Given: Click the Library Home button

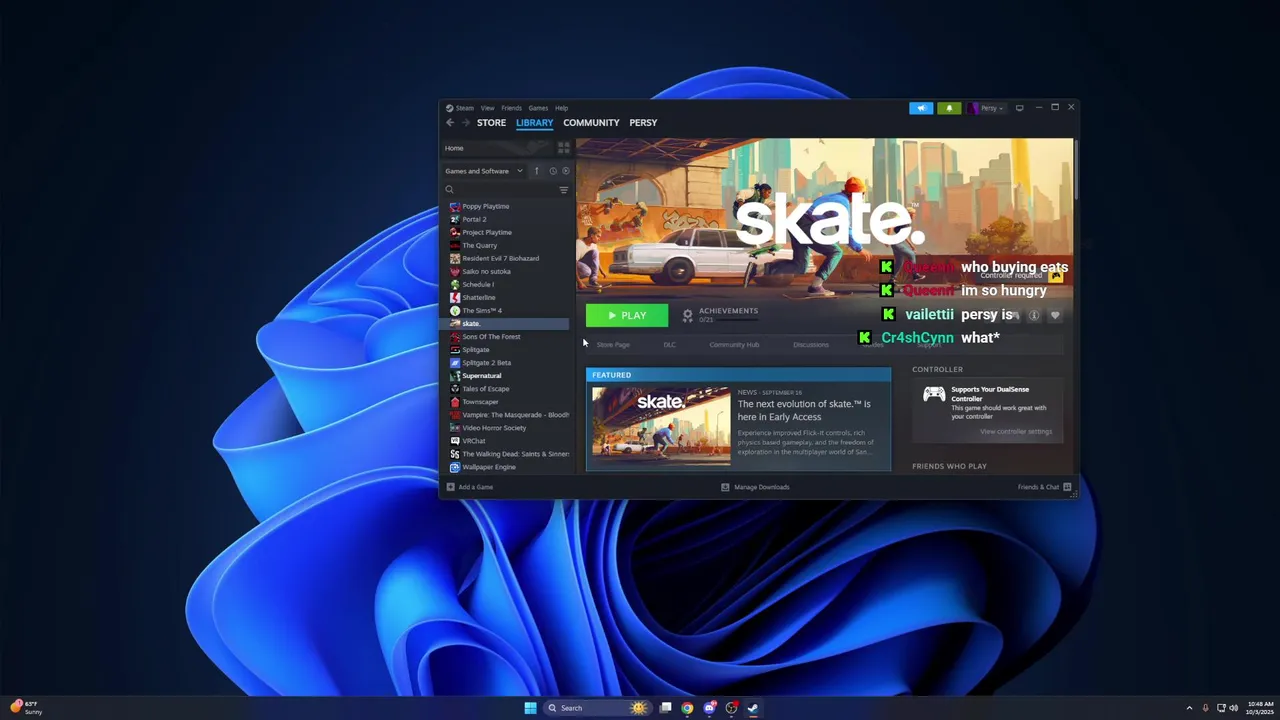Looking at the screenshot, I should click(500, 148).
